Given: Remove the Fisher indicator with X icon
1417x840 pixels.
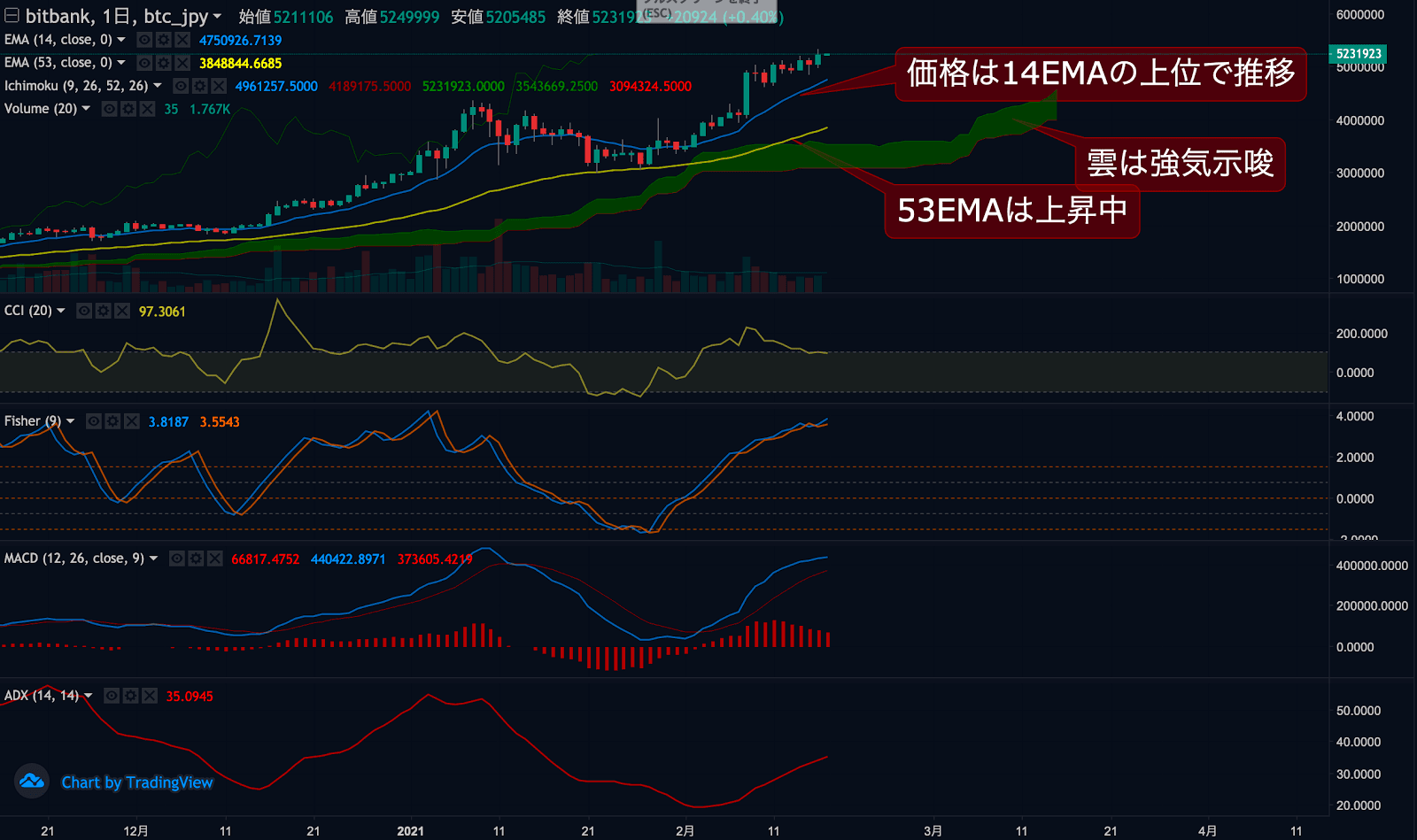Looking at the screenshot, I should (132, 421).
